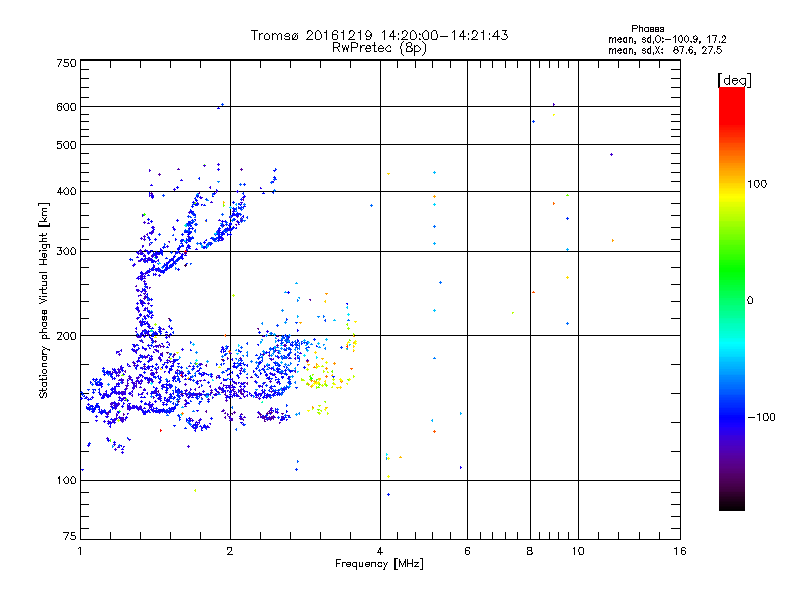Click the colorbar tick label "-100"

761,417
